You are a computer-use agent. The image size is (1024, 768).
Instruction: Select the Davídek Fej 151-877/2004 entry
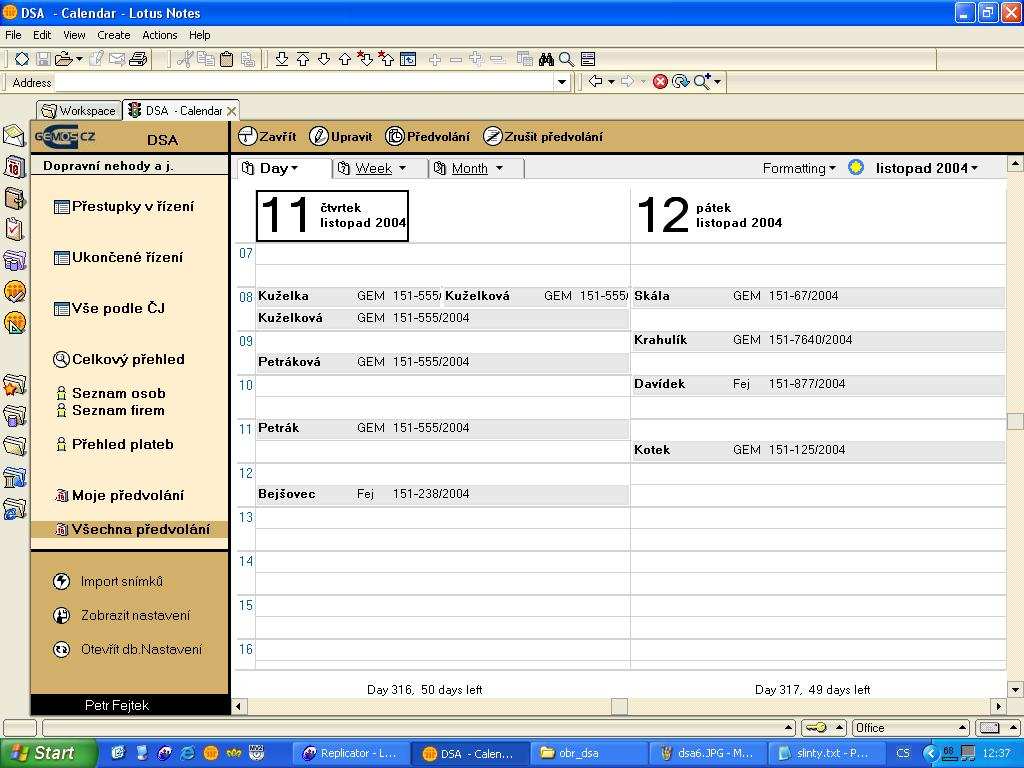(818, 384)
